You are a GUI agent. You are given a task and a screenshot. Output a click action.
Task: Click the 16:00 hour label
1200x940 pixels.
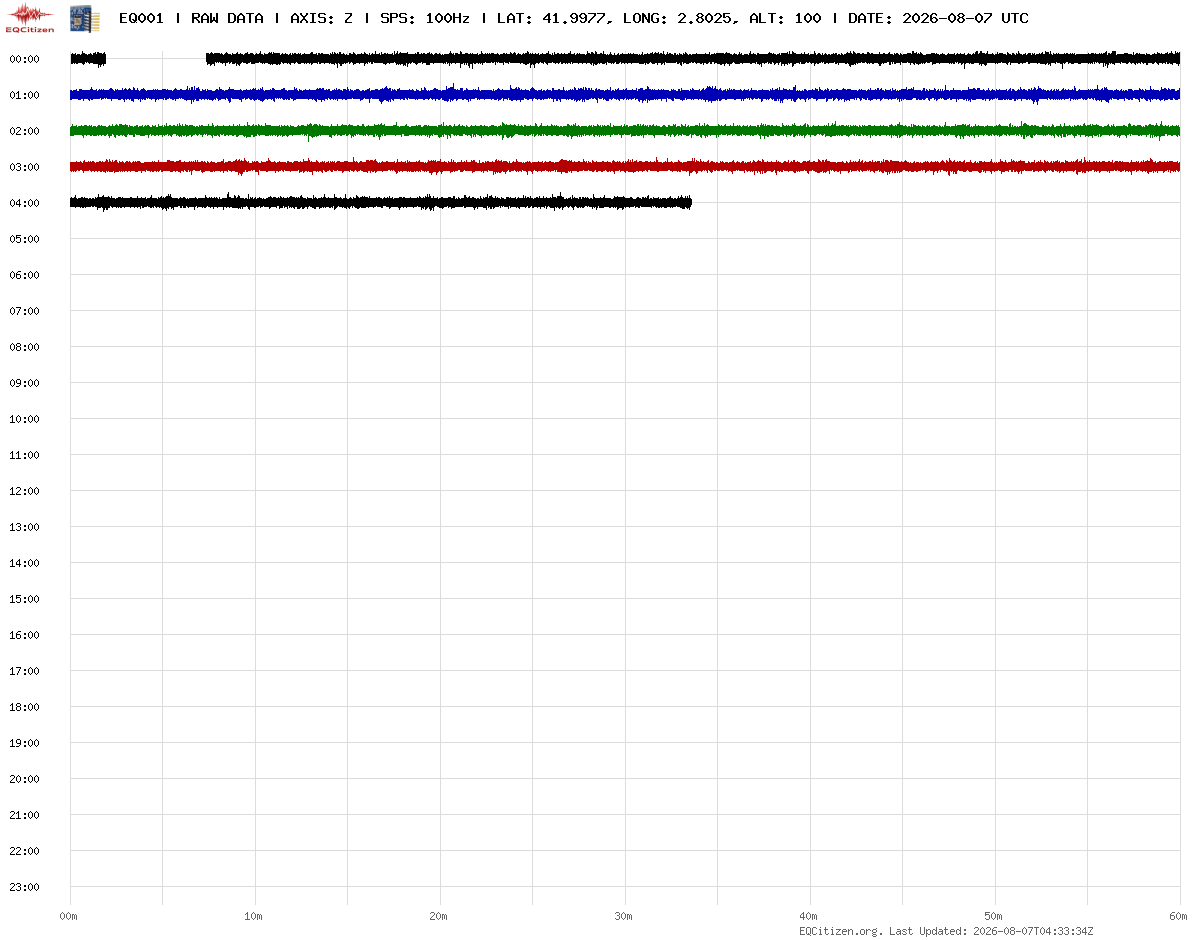[x=24, y=635]
